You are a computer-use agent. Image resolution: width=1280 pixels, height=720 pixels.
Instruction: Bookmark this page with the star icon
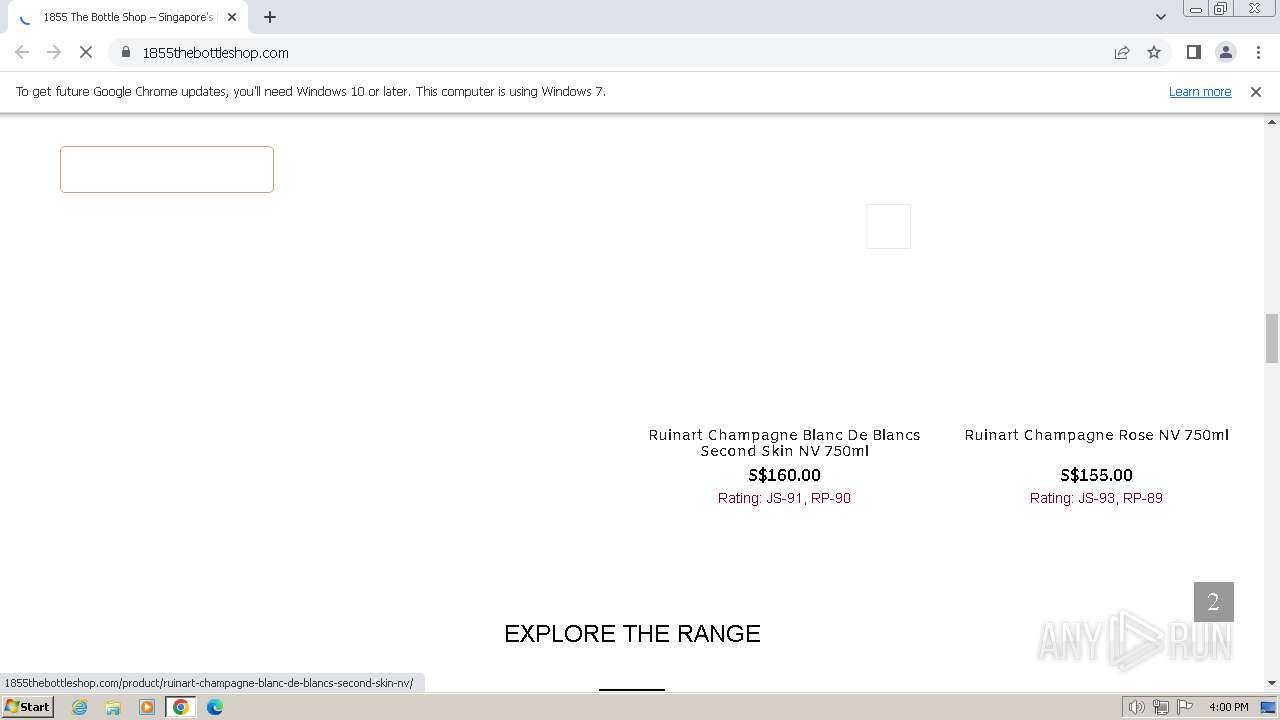click(x=1154, y=52)
